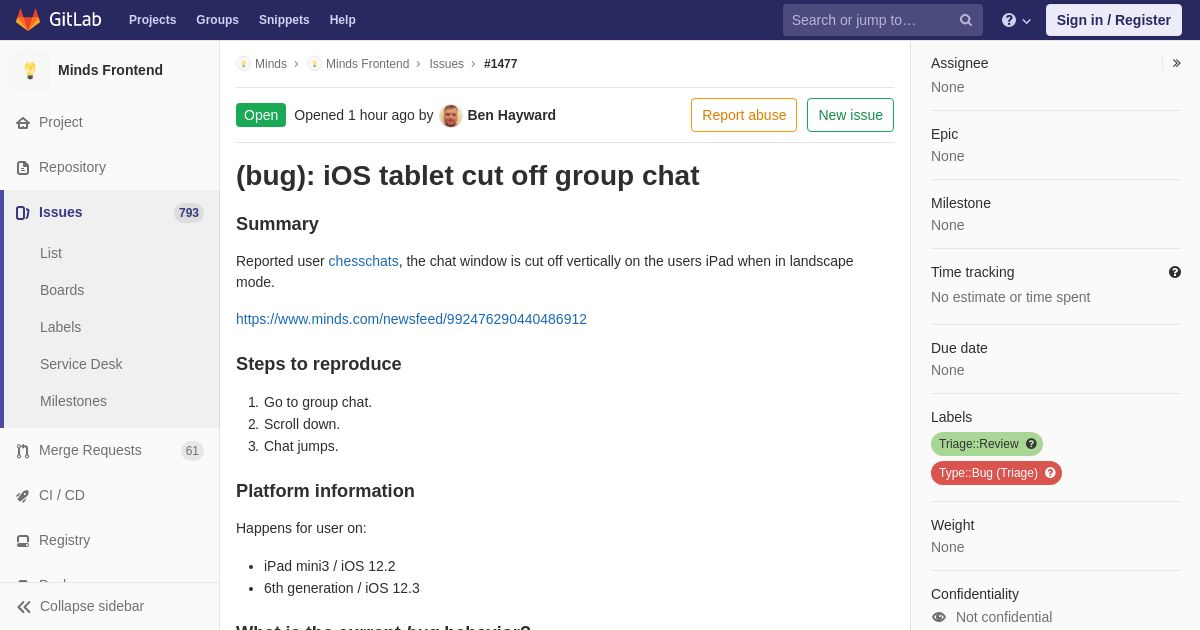
Task: Click the Minds breadcrumb avatar icon
Action: click(x=243, y=64)
